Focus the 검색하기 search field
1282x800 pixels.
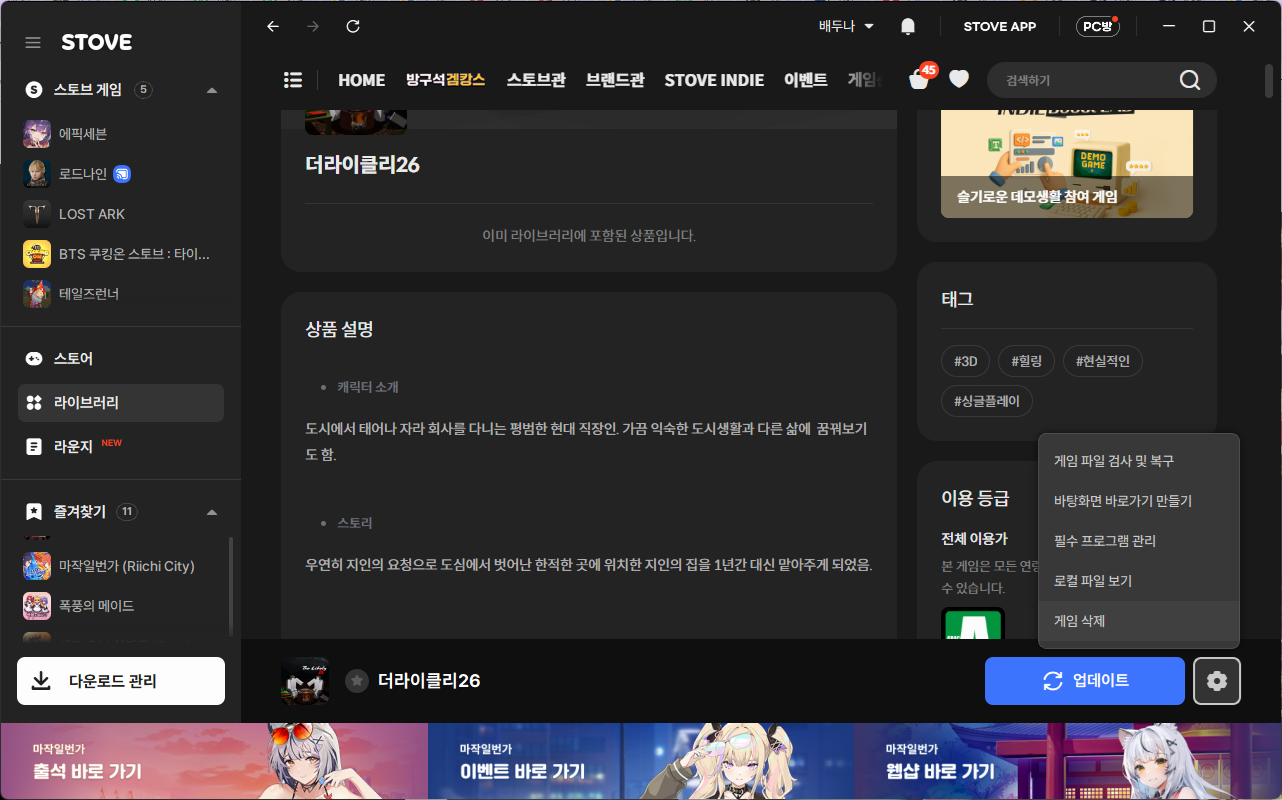pyautogui.click(x=1085, y=80)
